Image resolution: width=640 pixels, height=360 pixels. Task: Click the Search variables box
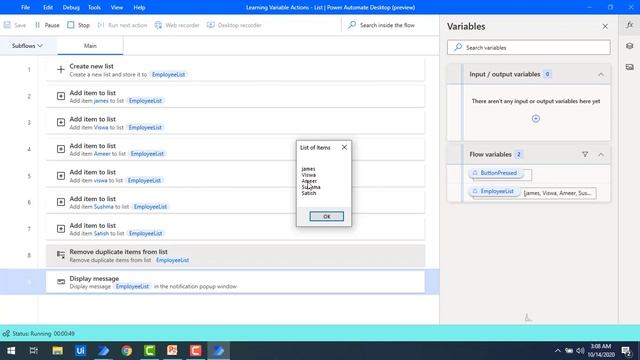pos(529,47)
